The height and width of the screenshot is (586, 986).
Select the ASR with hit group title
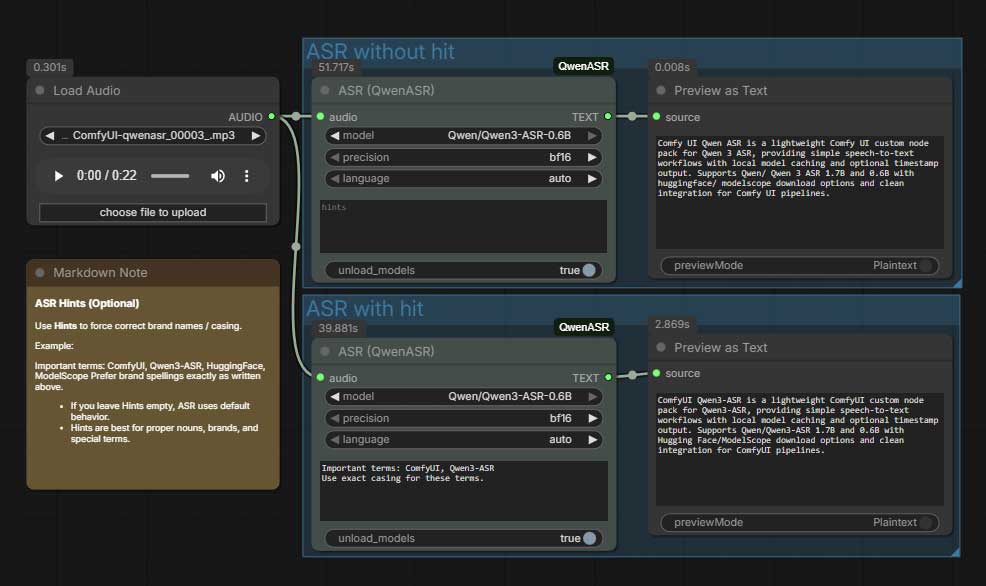pyautogui.click(x=365, y=309)
